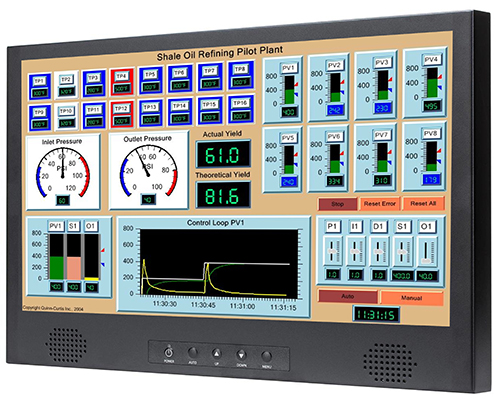Click the Inlet Pressure gauge dial
500x403 pixels.
pos(63,172)
